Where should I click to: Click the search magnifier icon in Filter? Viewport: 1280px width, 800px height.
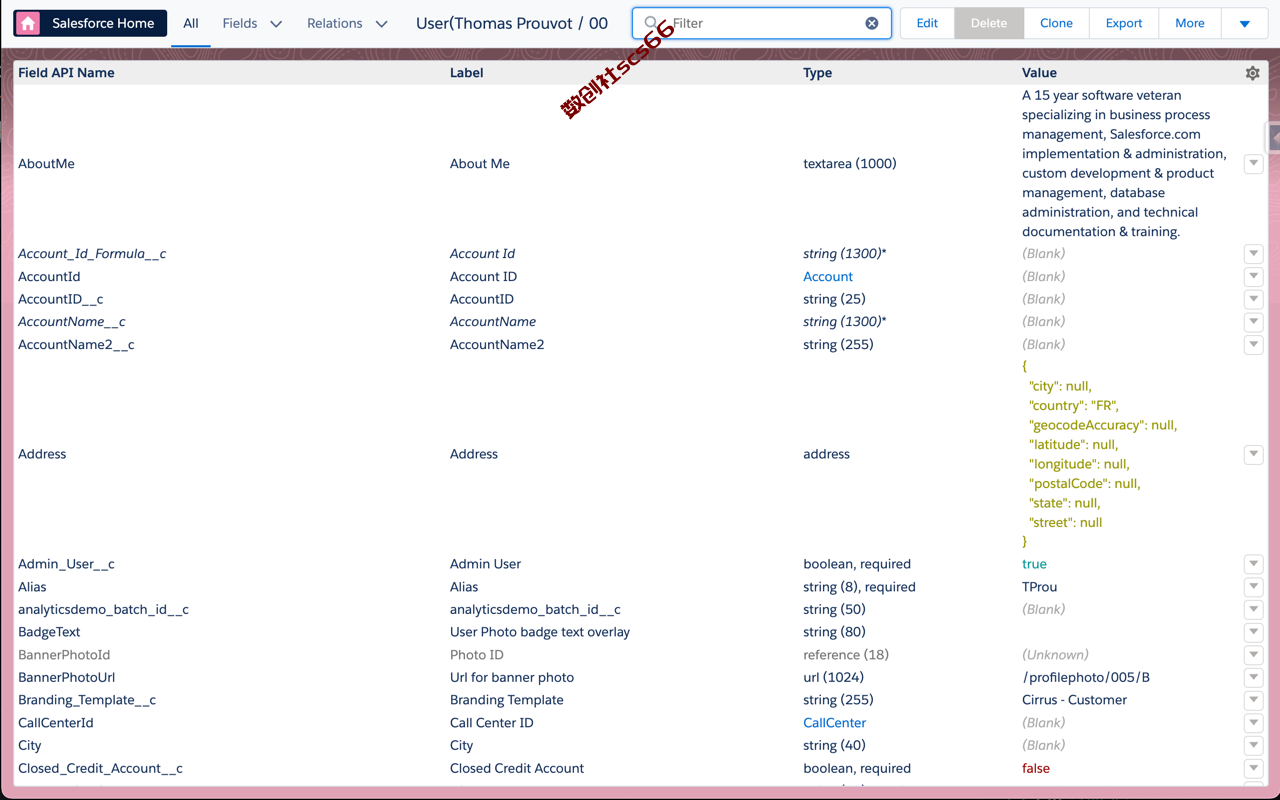(x=651, y=23)
